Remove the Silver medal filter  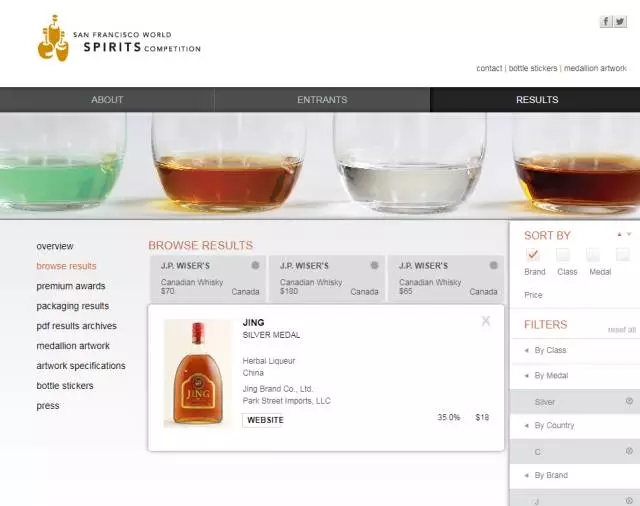pyautogui.click(x=629, y=401)
